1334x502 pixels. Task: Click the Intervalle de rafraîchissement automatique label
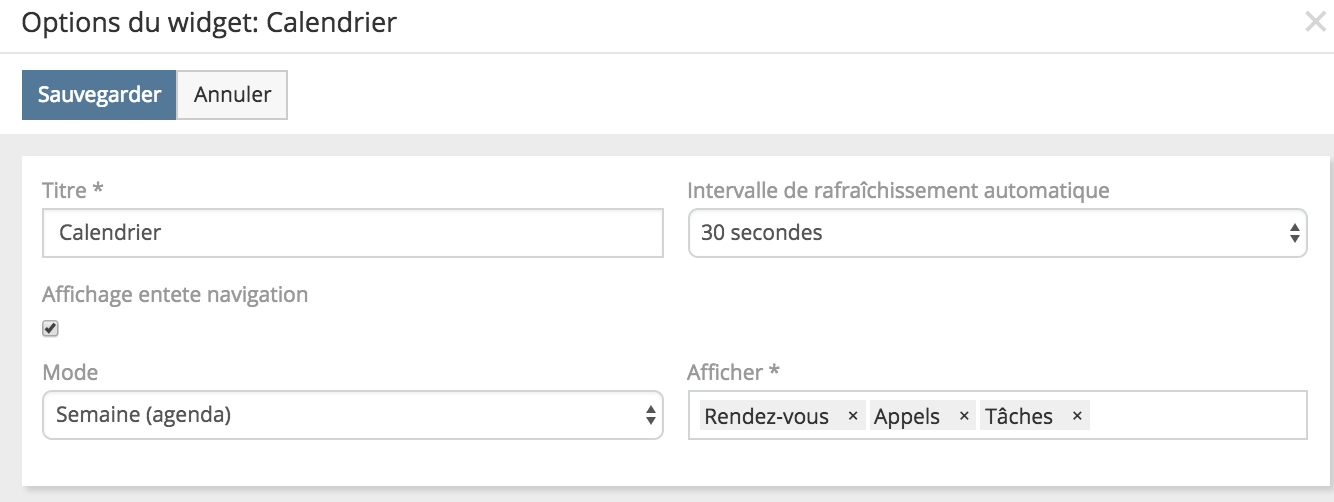pyautogui.click(x=898, y=190)
